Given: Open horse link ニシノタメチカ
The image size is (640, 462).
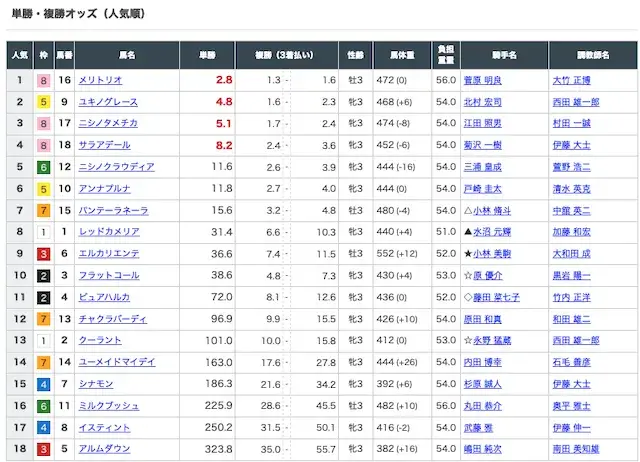Looking at the screenshot, I should point(108,123).
